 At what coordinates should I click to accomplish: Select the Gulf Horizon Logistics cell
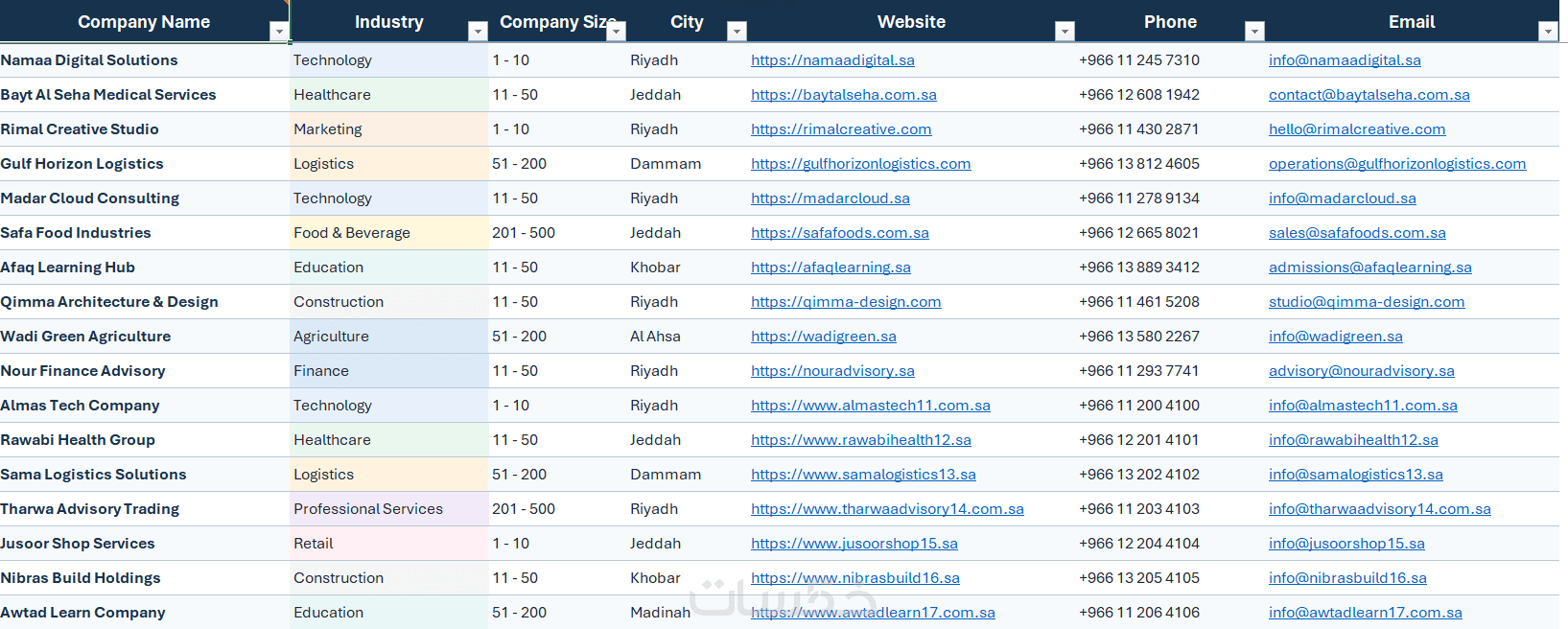[x=145, y=164]
